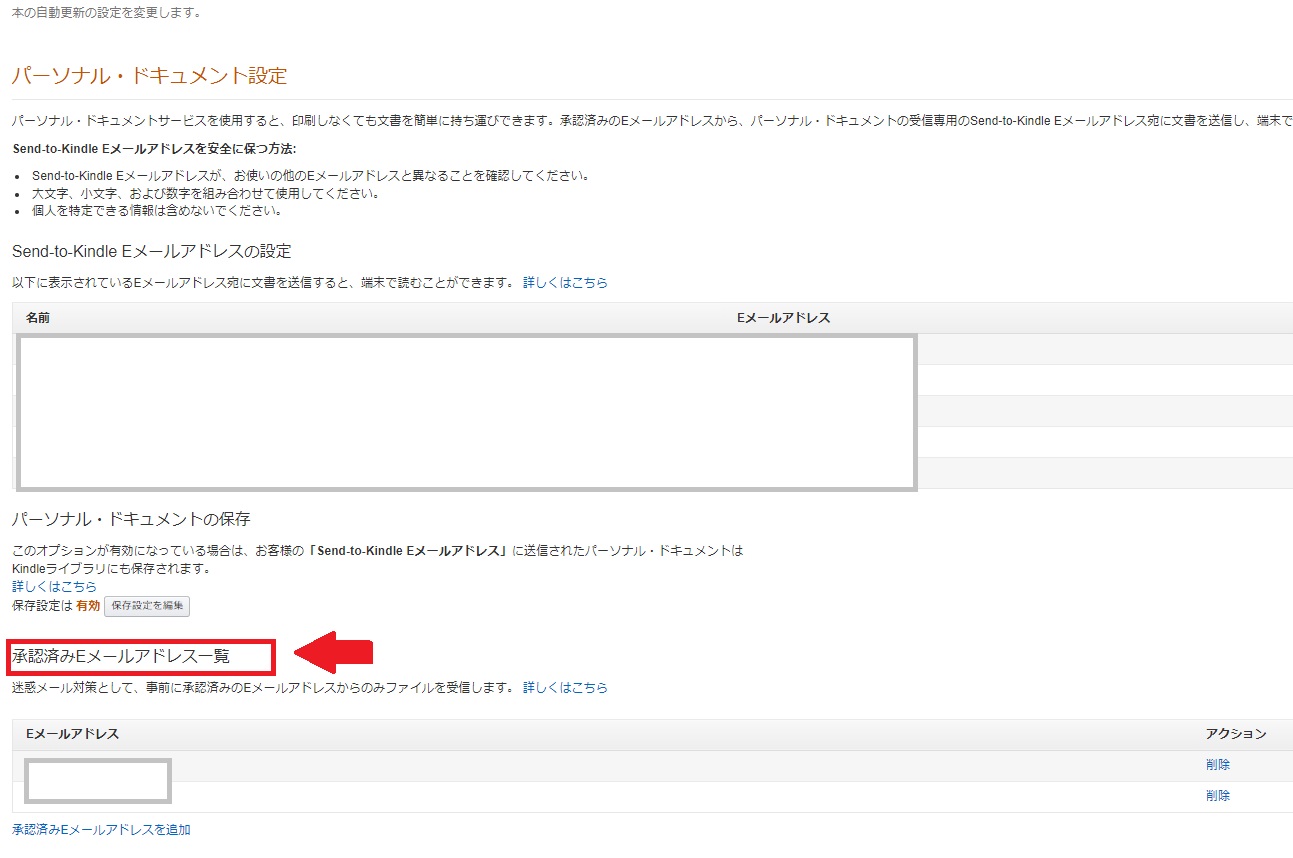Click 削除 for the first approved email
Screen dimensions: 1293x858
click(x=1217, y=765)
